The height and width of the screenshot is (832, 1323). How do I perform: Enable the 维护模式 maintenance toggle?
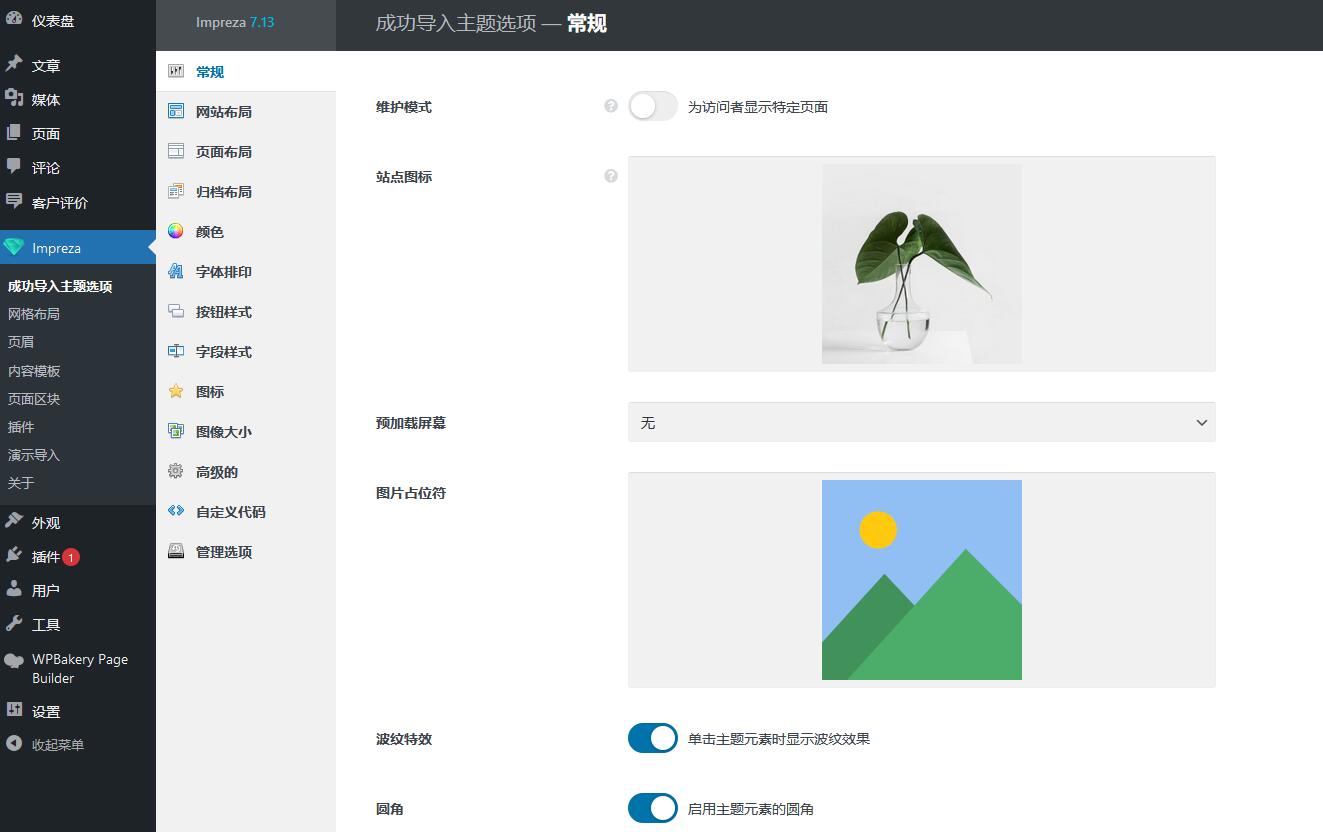tap(653, 107)
